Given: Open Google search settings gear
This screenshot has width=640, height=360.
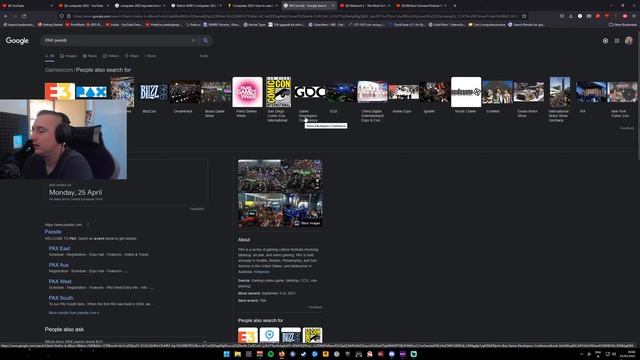Looking at the screenshot, I should (605, 41).
